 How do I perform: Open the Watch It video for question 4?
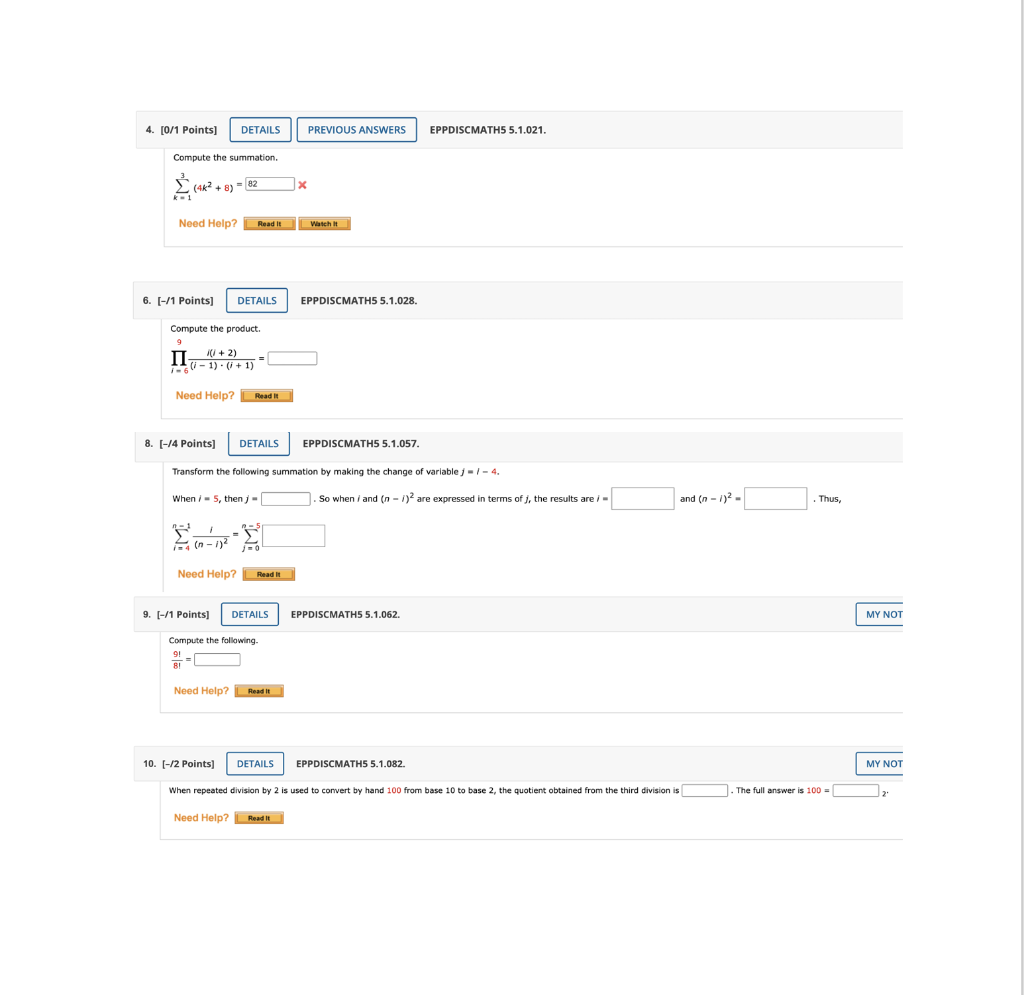coord(324,223)
